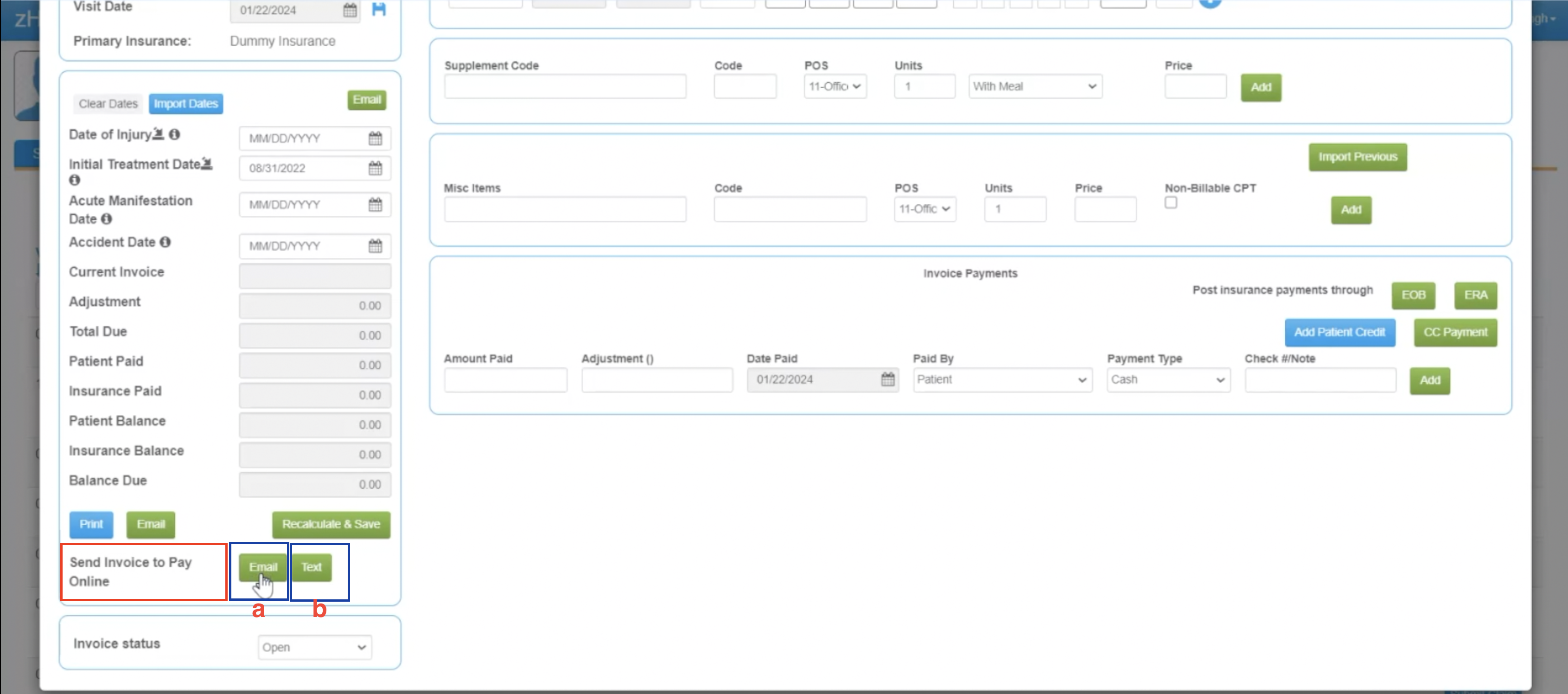This screenshot has width=1568, height=694.
Task: Toggle the Non-Billable CPT checkbox
Action: point(1171,203)
